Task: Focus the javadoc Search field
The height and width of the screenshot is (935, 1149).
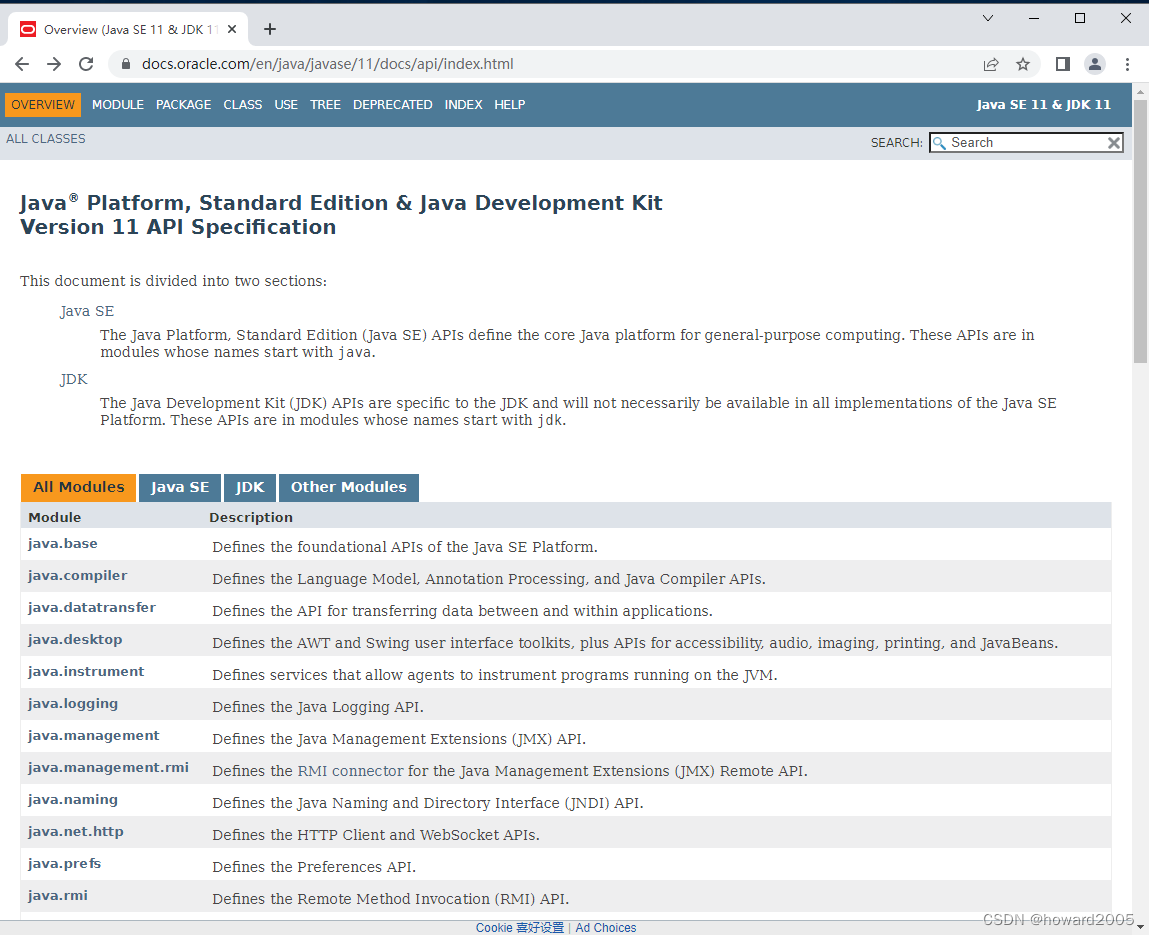Action: click(1027, 143)
